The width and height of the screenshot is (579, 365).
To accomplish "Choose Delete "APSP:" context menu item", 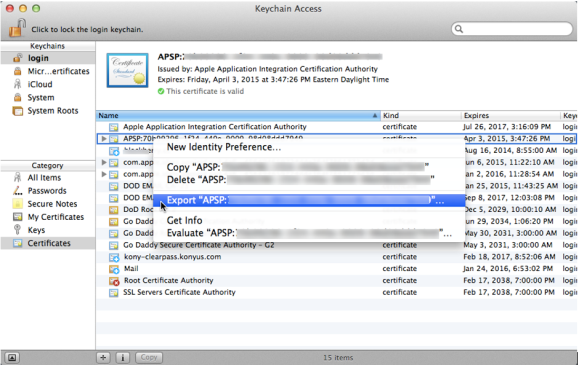I will (x=309, y=180).
